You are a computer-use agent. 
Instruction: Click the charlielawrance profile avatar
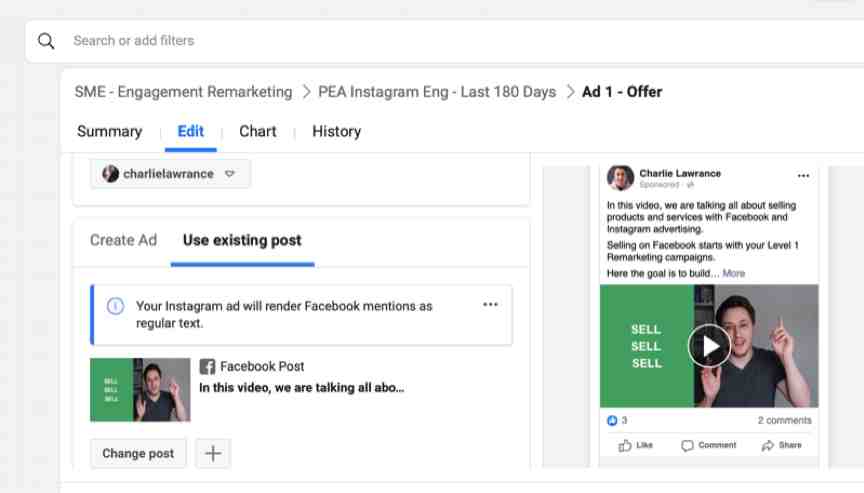(x=111, y=174)
